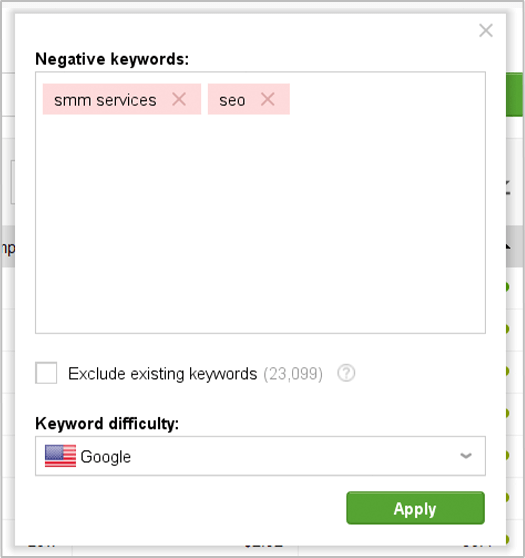The height and width of the screenshot is (558, 525).
Task: Open help tooltip beside Exclude existing keywords
Action: (346, 373)
